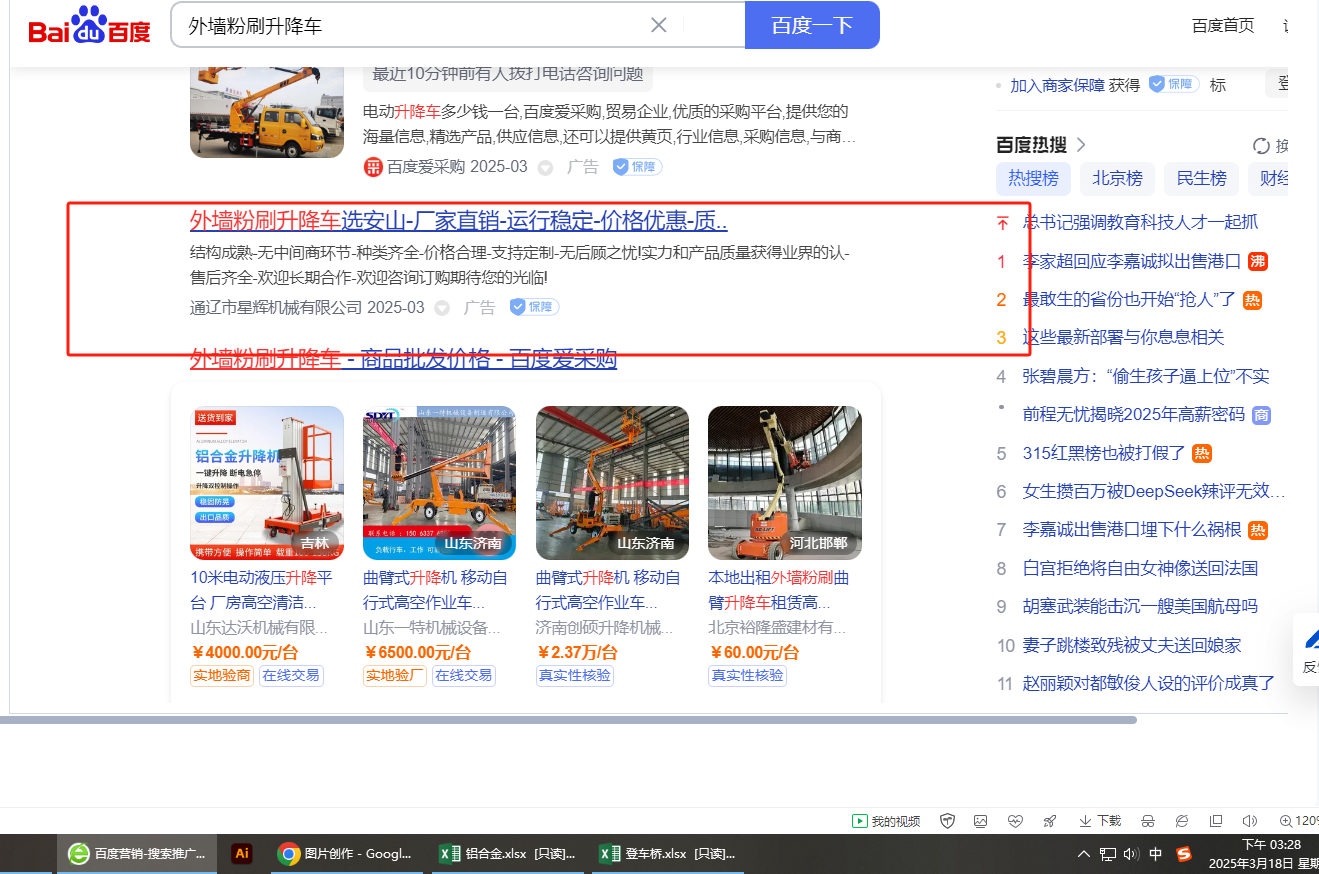1319x874 pixels.
Task: Click 保障 badge beside 通辽市星辉机械有限公司
Action: tap(534, 307)
